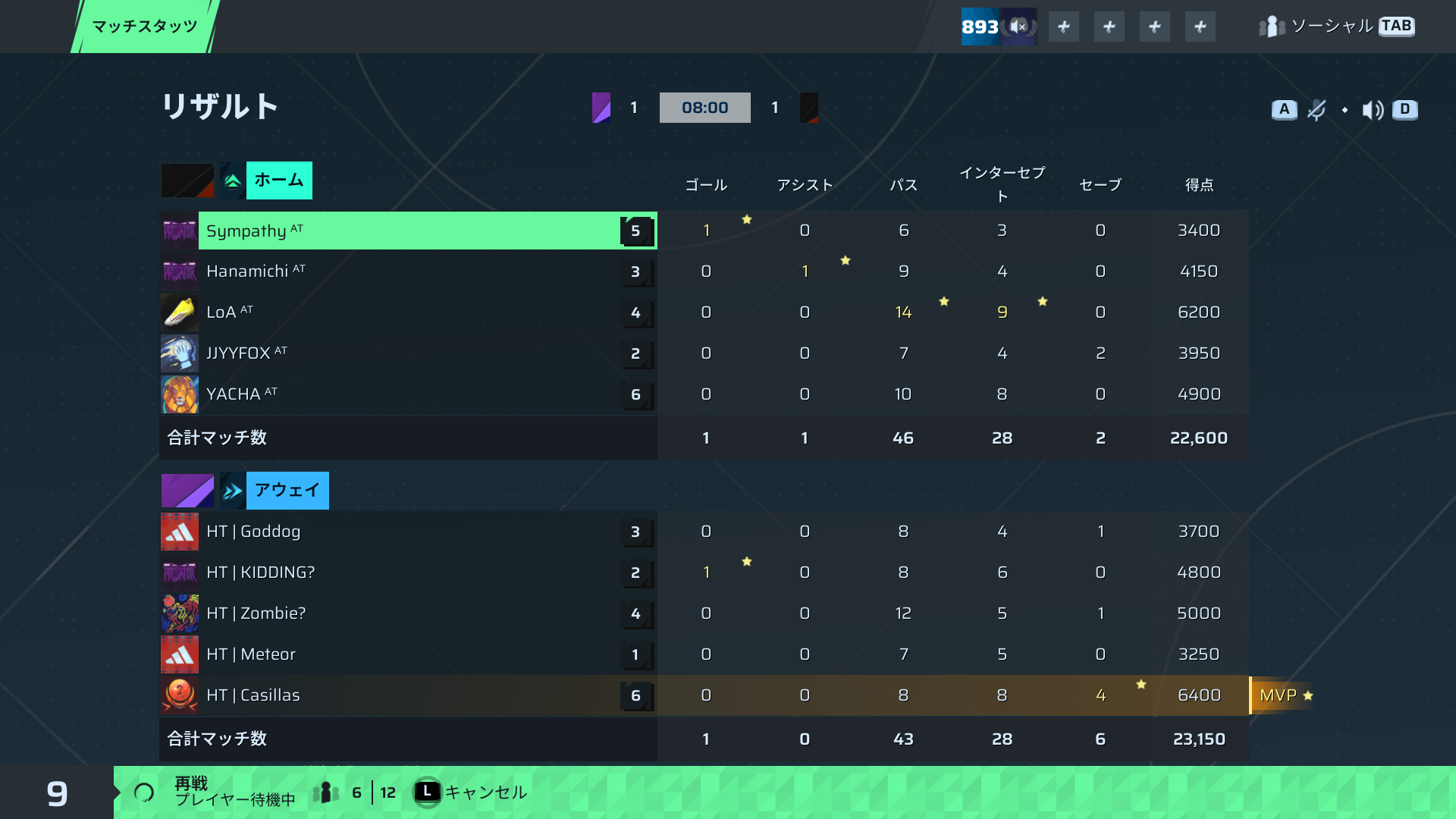Click YACHA's lion avatar
Screen dimensions: 1456x819
click(x=180, y=394)
